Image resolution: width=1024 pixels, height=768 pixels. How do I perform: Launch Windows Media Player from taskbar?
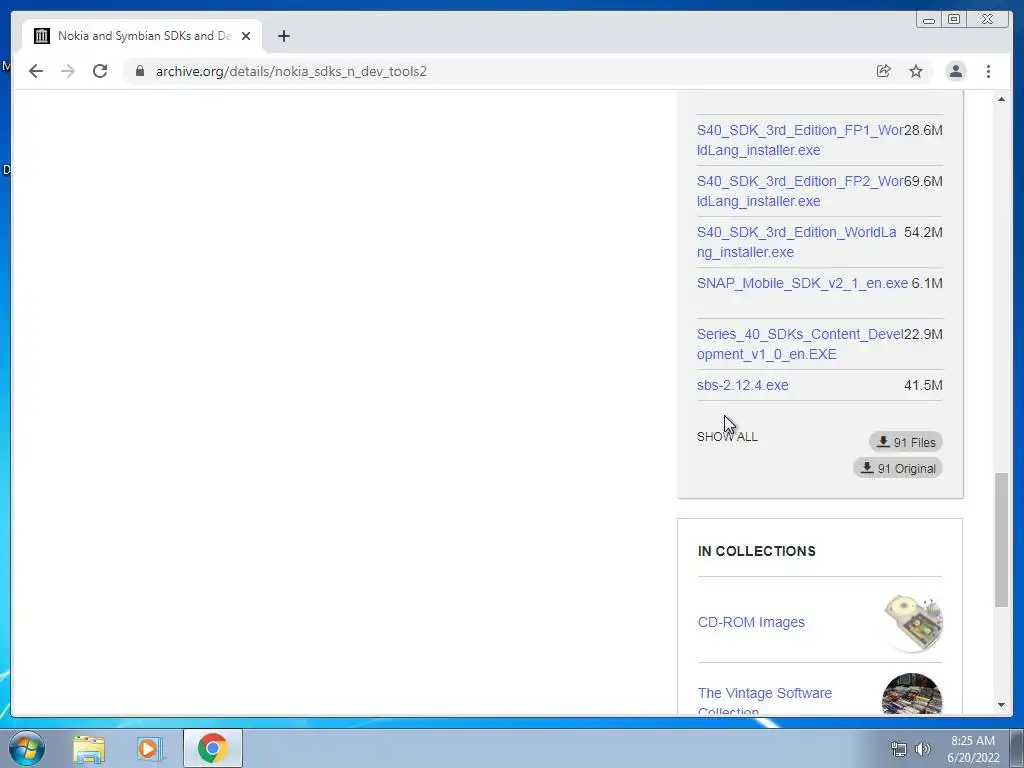(150, 748)
